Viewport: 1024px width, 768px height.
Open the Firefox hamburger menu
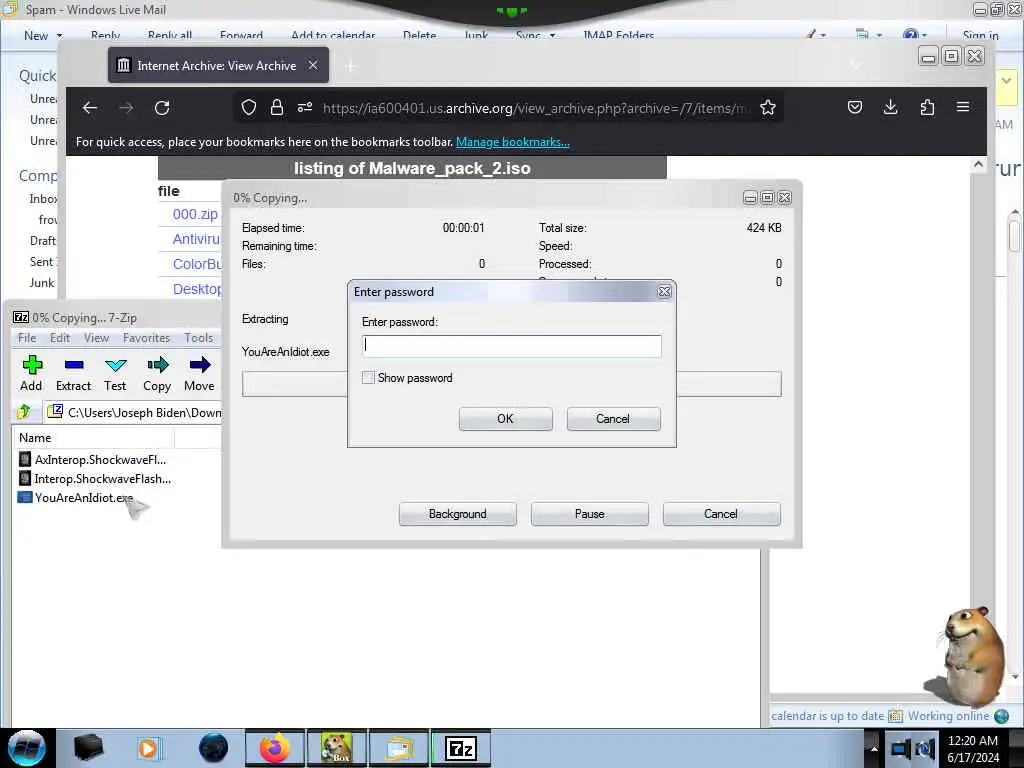(x=963, y=107)
